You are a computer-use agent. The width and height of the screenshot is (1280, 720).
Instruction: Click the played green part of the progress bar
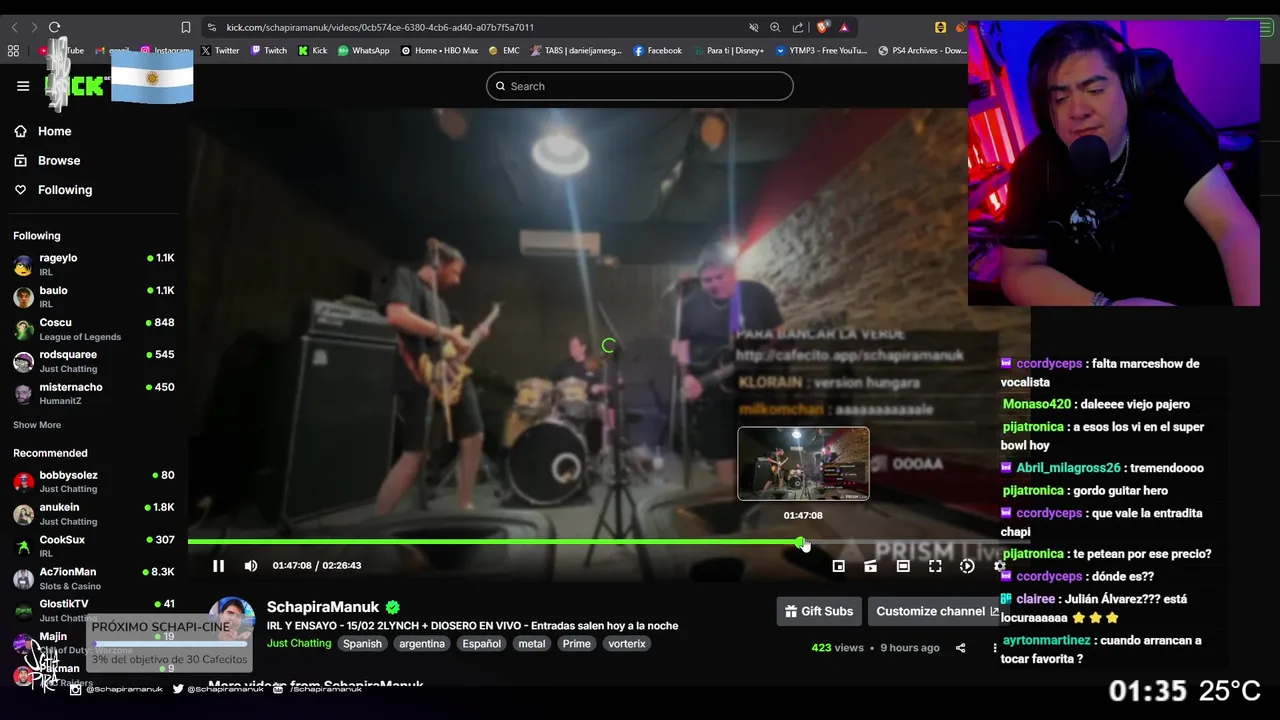pyautogui.click(x=494, y=542)
